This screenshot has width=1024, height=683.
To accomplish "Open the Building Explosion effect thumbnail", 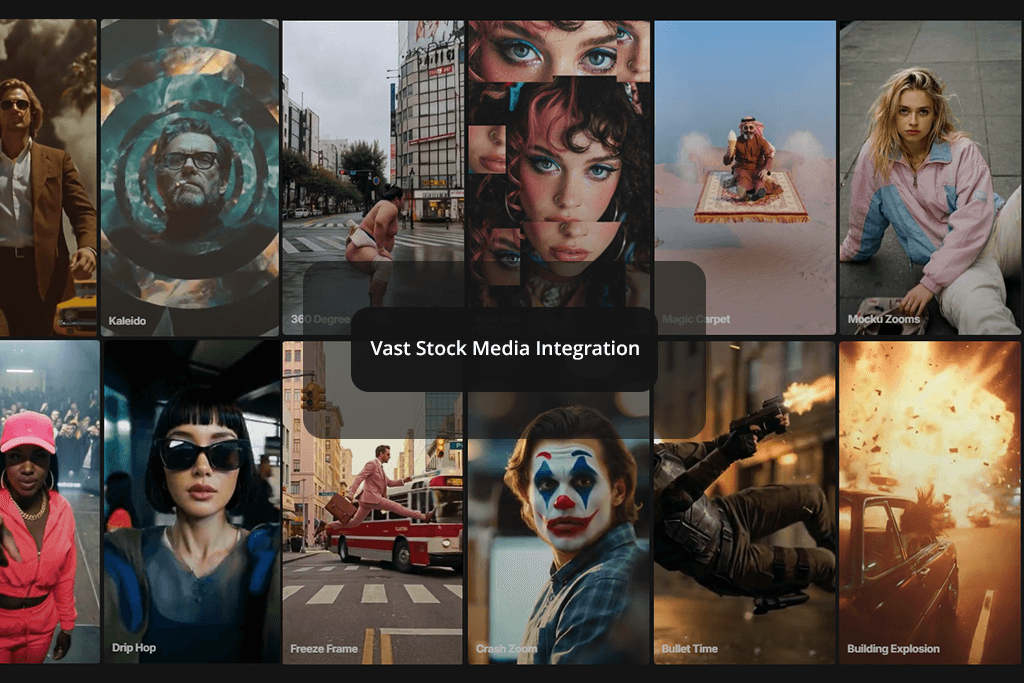I will 931,502.
